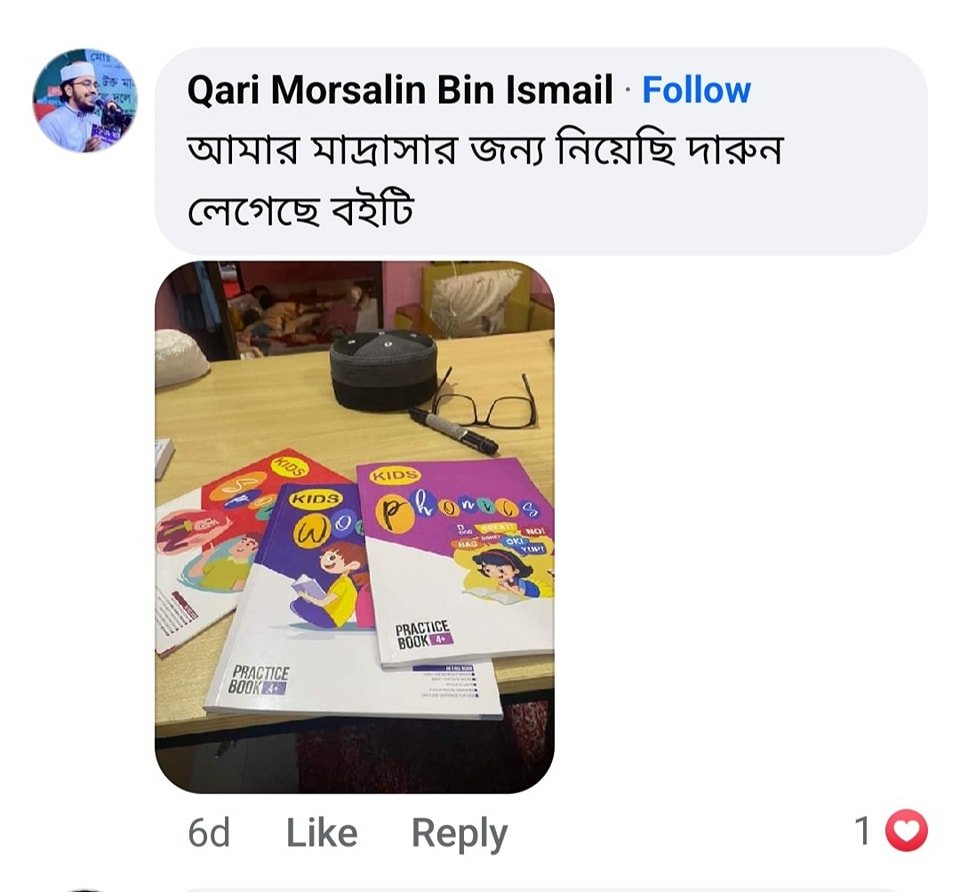Open the attached photo of the books

354,527
